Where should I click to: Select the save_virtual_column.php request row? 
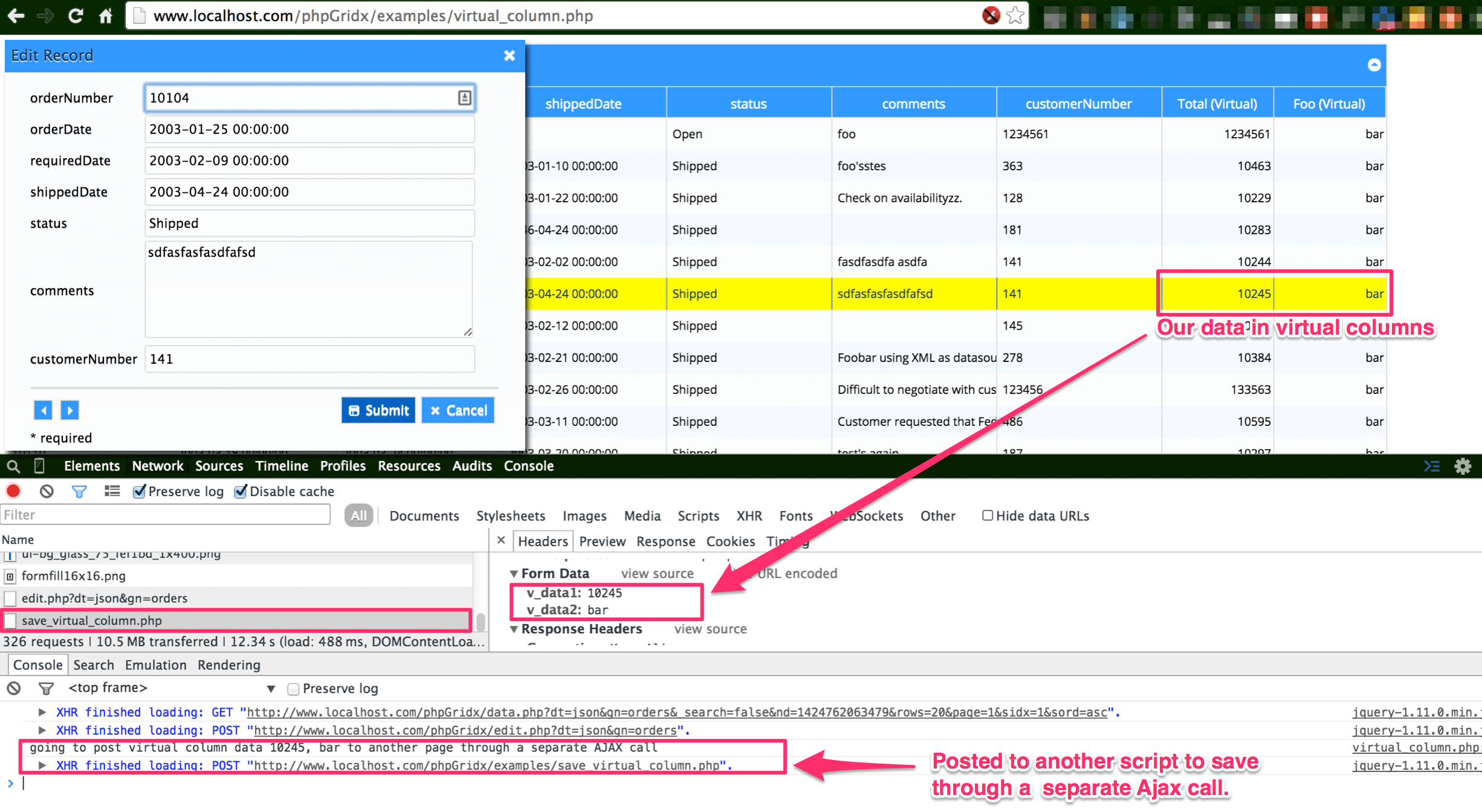tap(237, 621)
